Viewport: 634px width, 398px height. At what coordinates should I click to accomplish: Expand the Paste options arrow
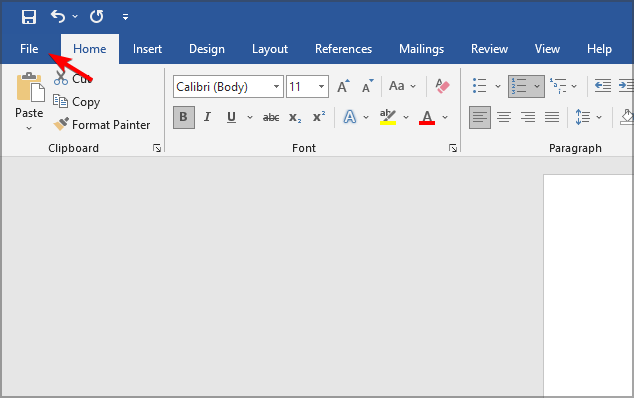click(29, 128)
